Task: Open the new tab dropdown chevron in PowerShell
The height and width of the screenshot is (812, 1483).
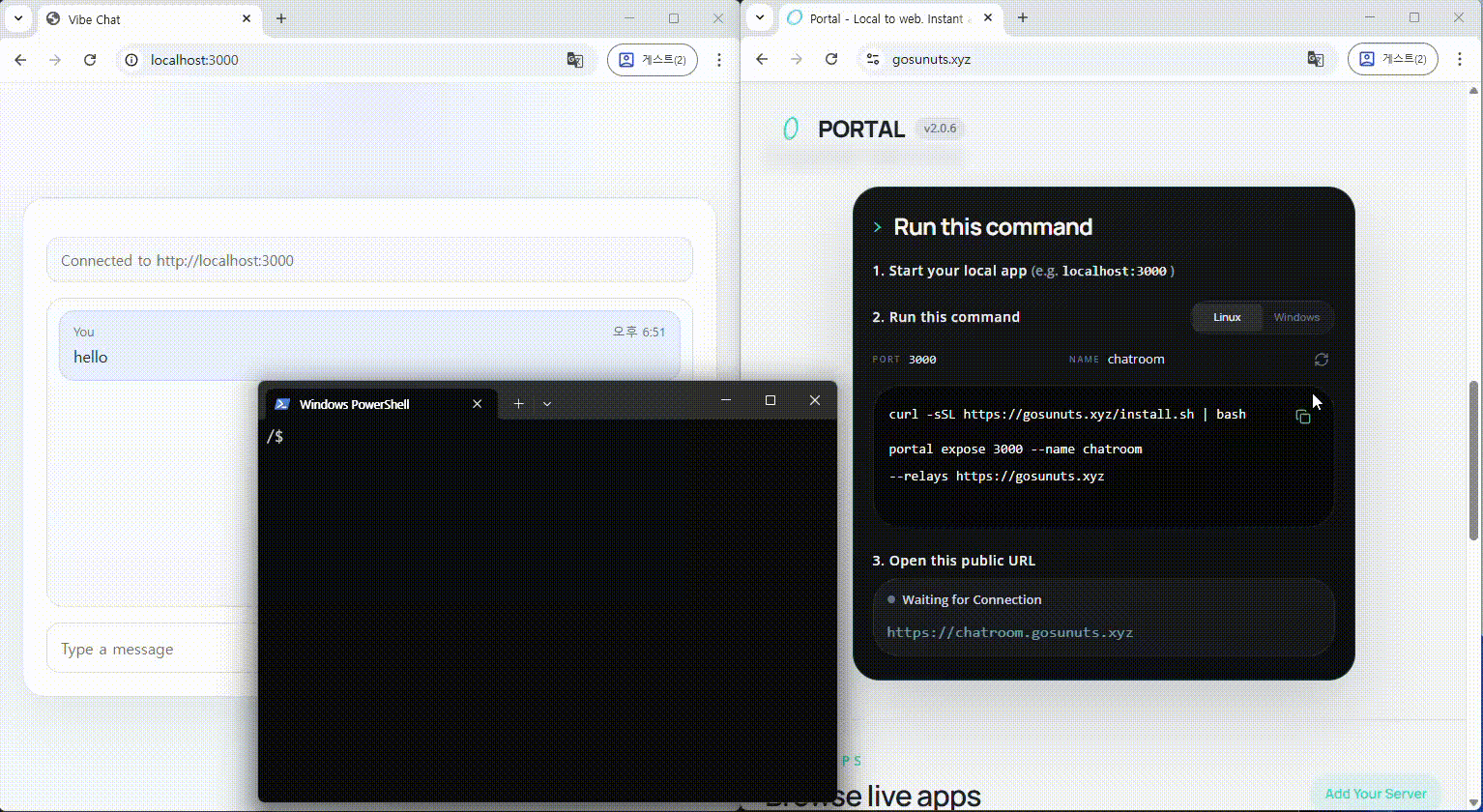Action: coord(547,403)
